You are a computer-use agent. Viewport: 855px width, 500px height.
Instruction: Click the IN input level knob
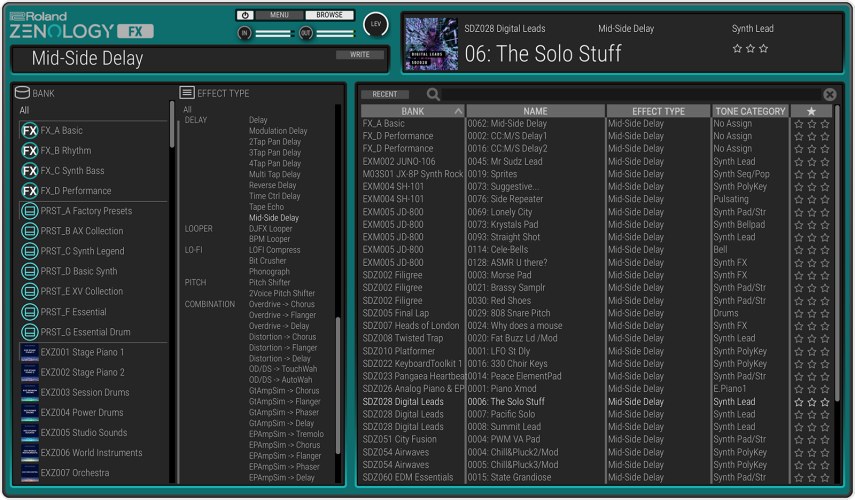pos(245,33)
